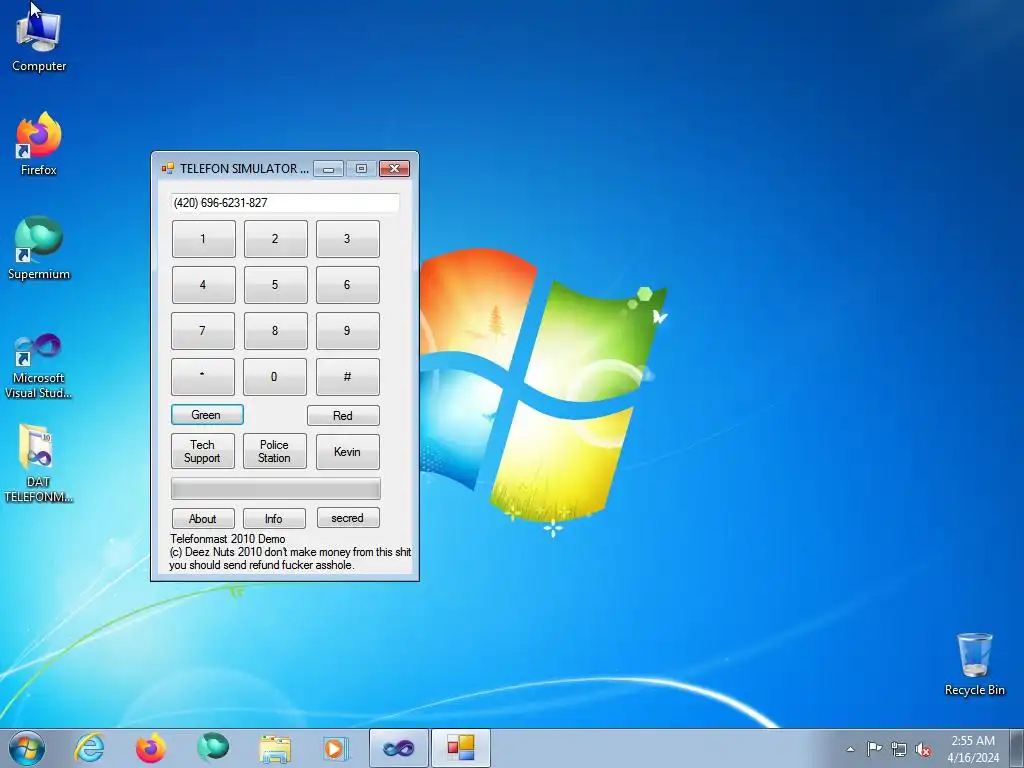The width and height of the screenshot is (1024, 768).
Task: Dial digit 9 on the keypad
Action: tap(347, 330)
